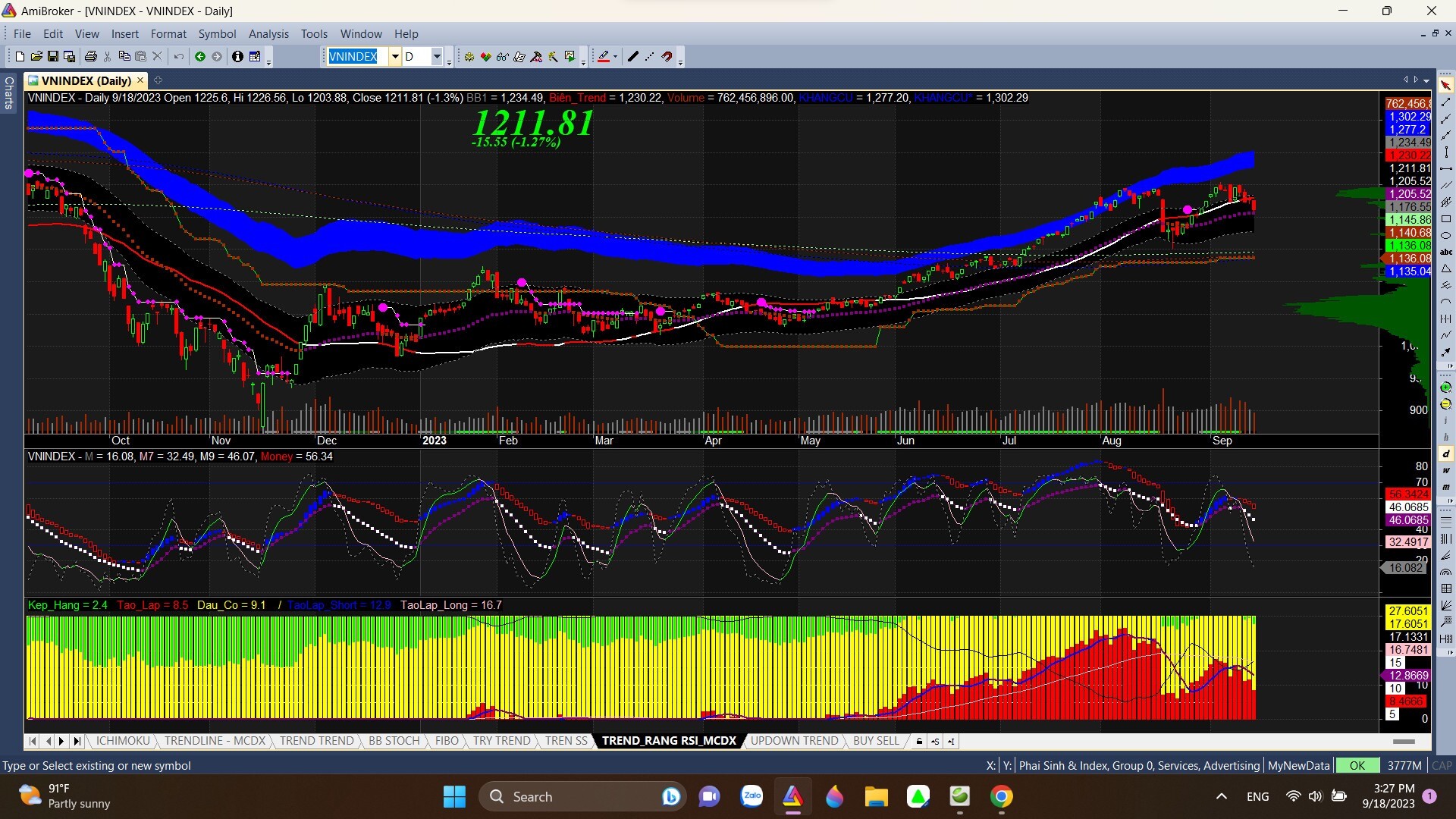This screenshot has width=1456, height=819.
Task: Click the New document icon
Action: pyautogui.click(x=20, y=57)
